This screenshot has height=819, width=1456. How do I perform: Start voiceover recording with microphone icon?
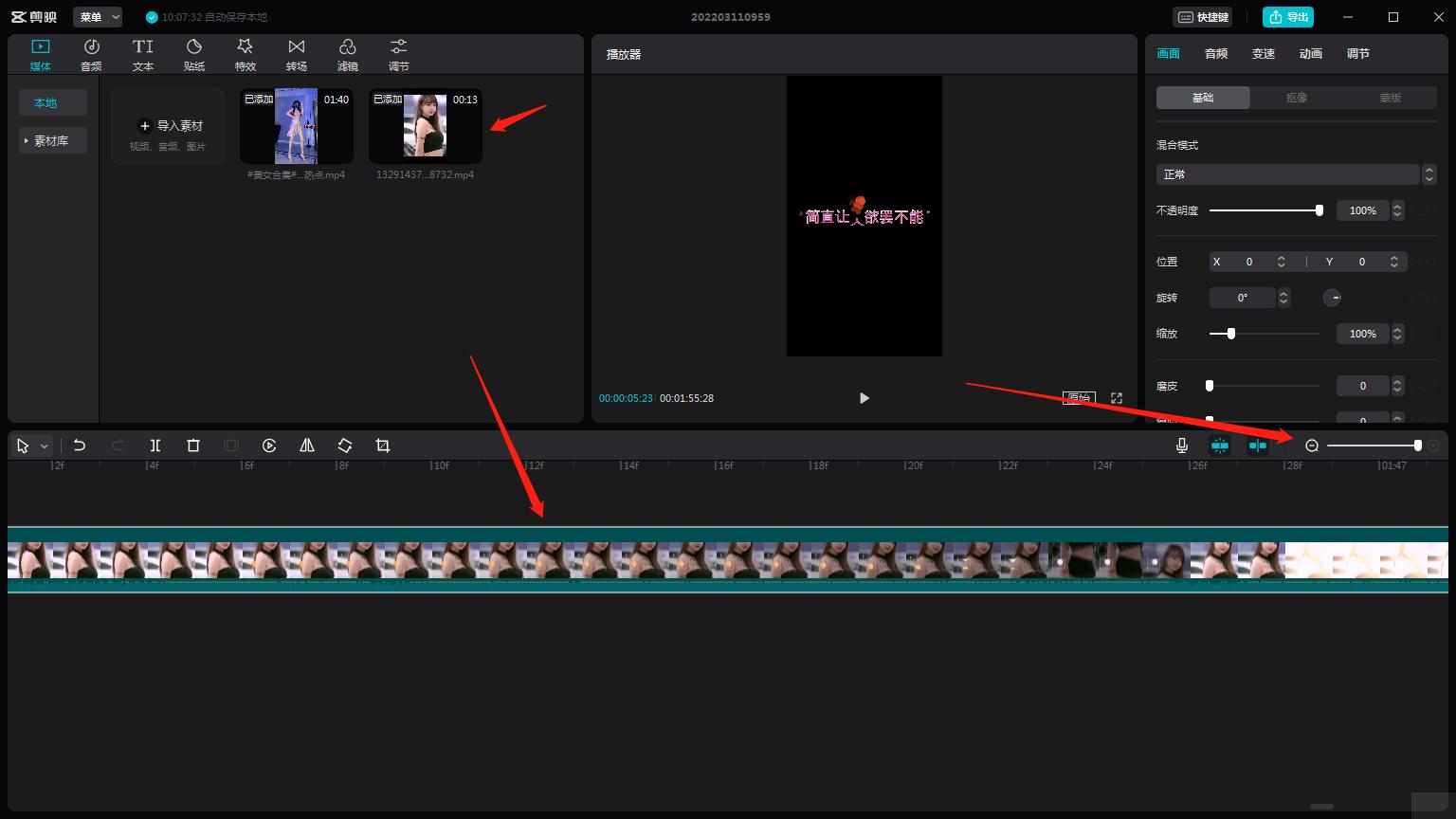1182,446
